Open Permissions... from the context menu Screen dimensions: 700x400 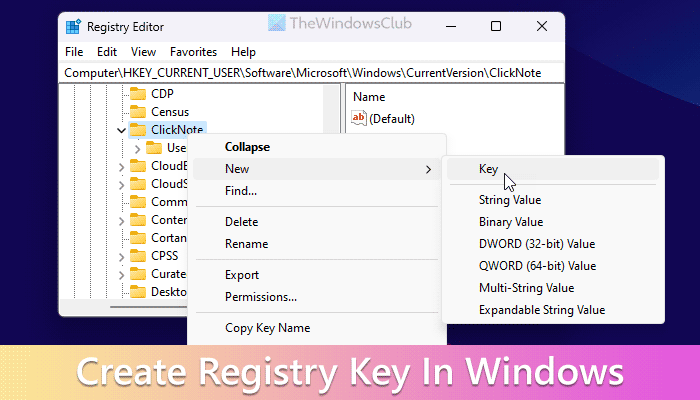pos(317,297)
